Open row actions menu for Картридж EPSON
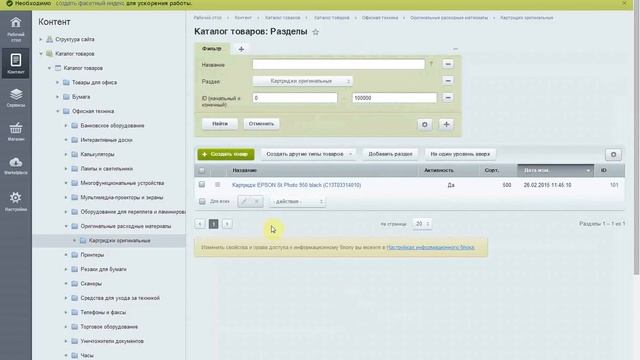 click(x=217, y=185)
